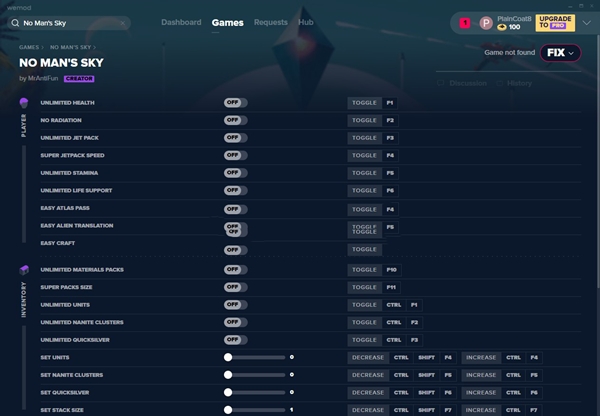The height and width of the screenshot is (416, 600).
Task: Click Toggle button for Easy Craft
Action: click(x=364, y=250)
